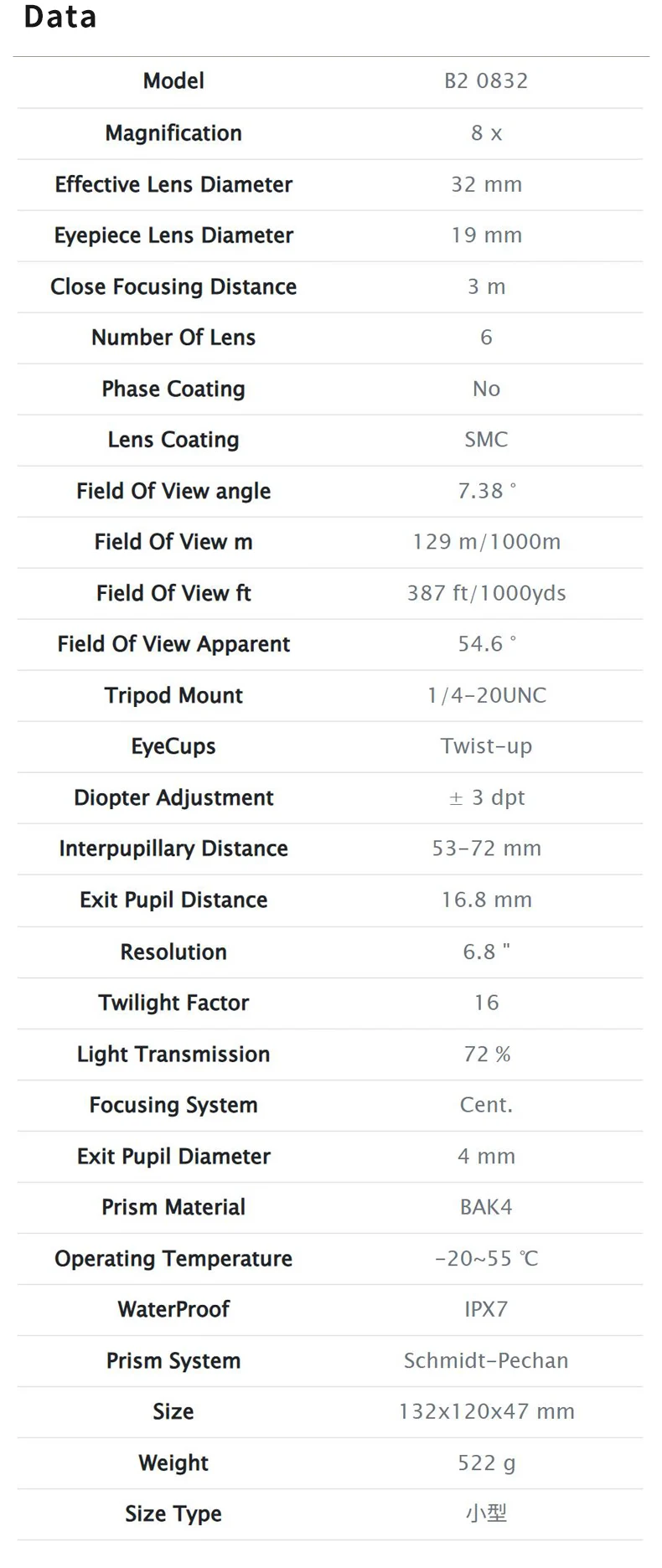Click the Prism Material value BAK4

click(x=486, y=1207)
